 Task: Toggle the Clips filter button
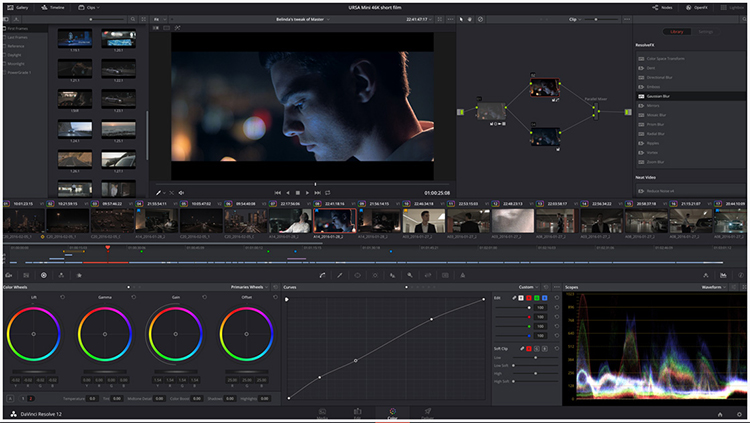point(87,8)
